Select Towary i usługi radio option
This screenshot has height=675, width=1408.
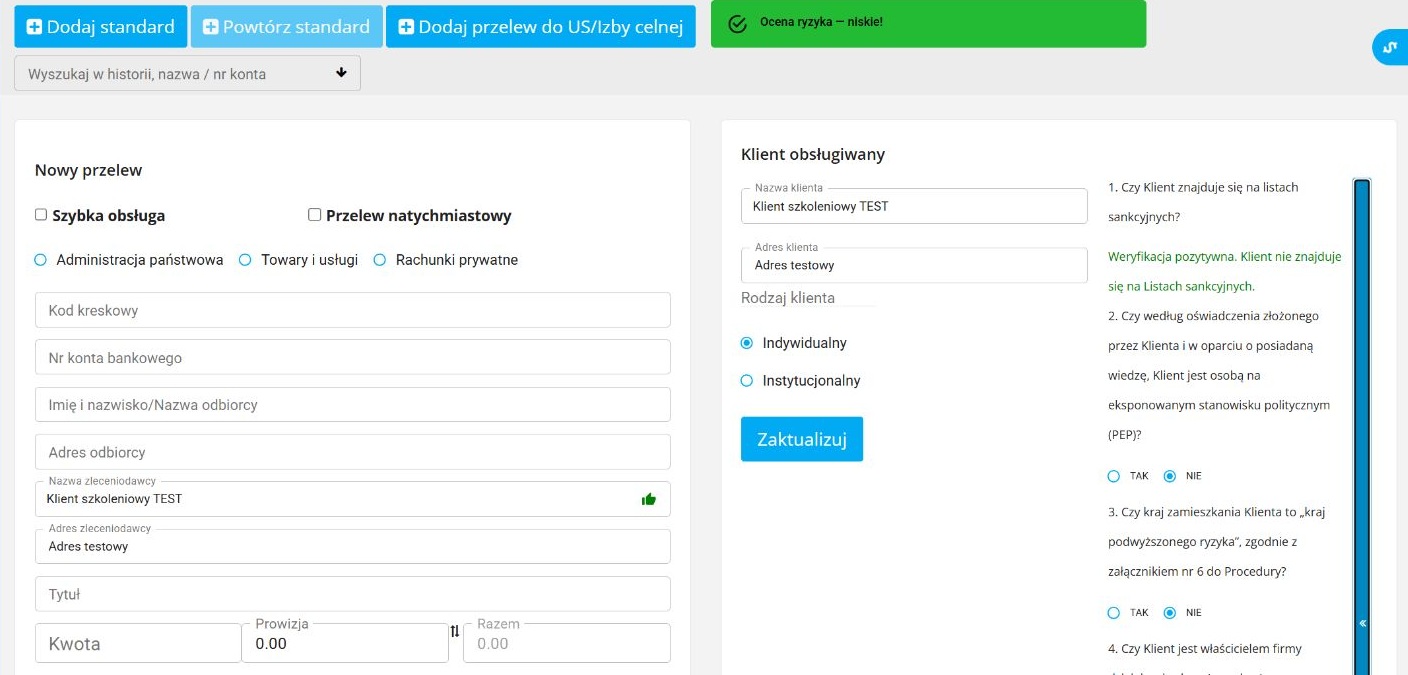pos(245,260)
